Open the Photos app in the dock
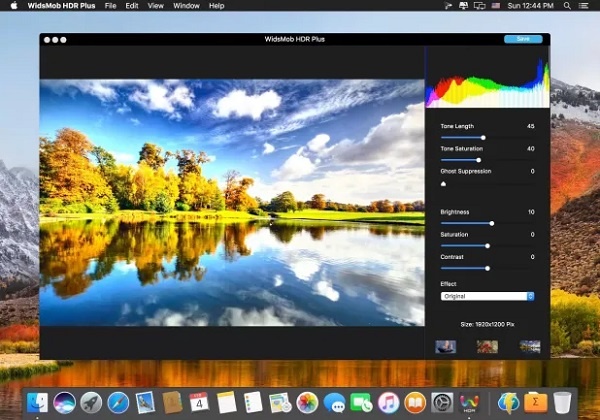The height and width of the screenshot is (420, 600). (308, 402)
